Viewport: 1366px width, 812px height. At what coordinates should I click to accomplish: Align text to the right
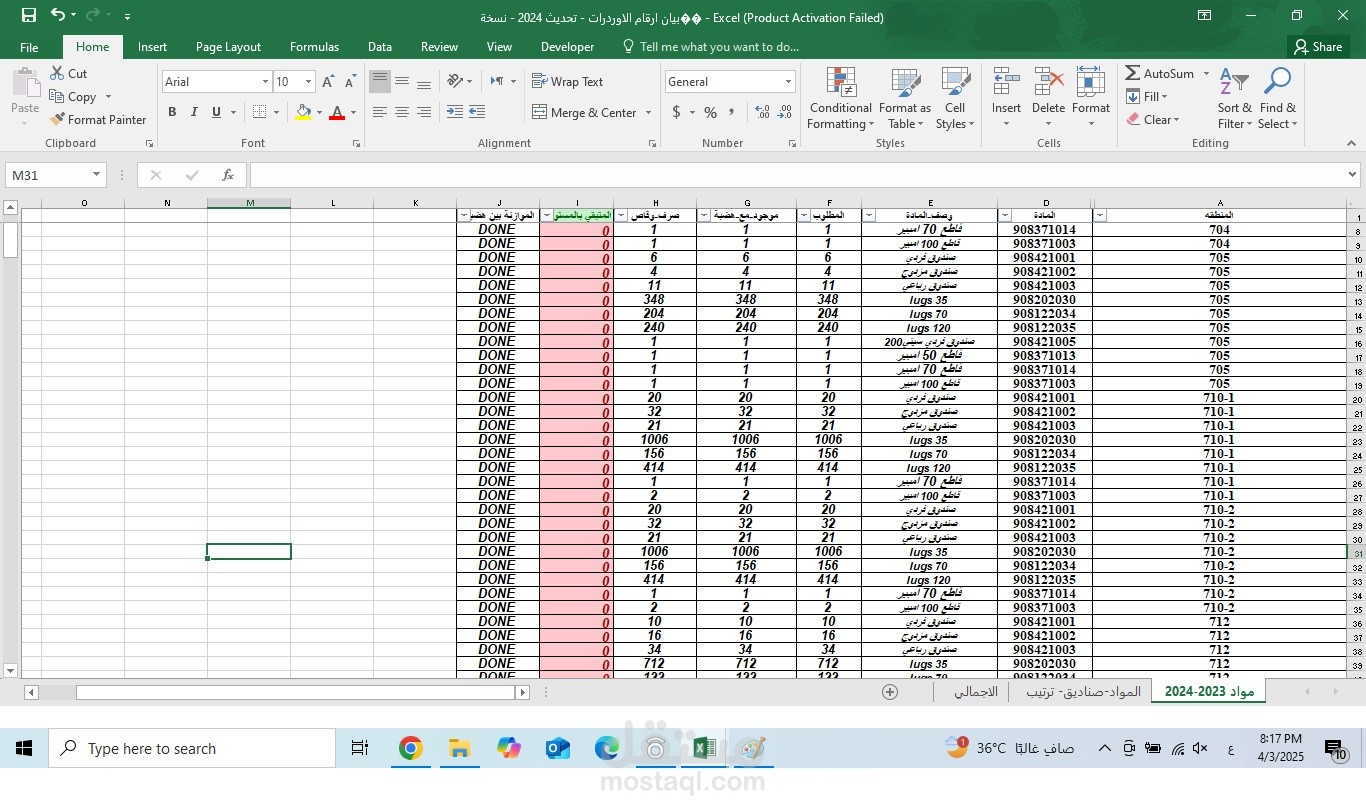(x=424, y=112)
